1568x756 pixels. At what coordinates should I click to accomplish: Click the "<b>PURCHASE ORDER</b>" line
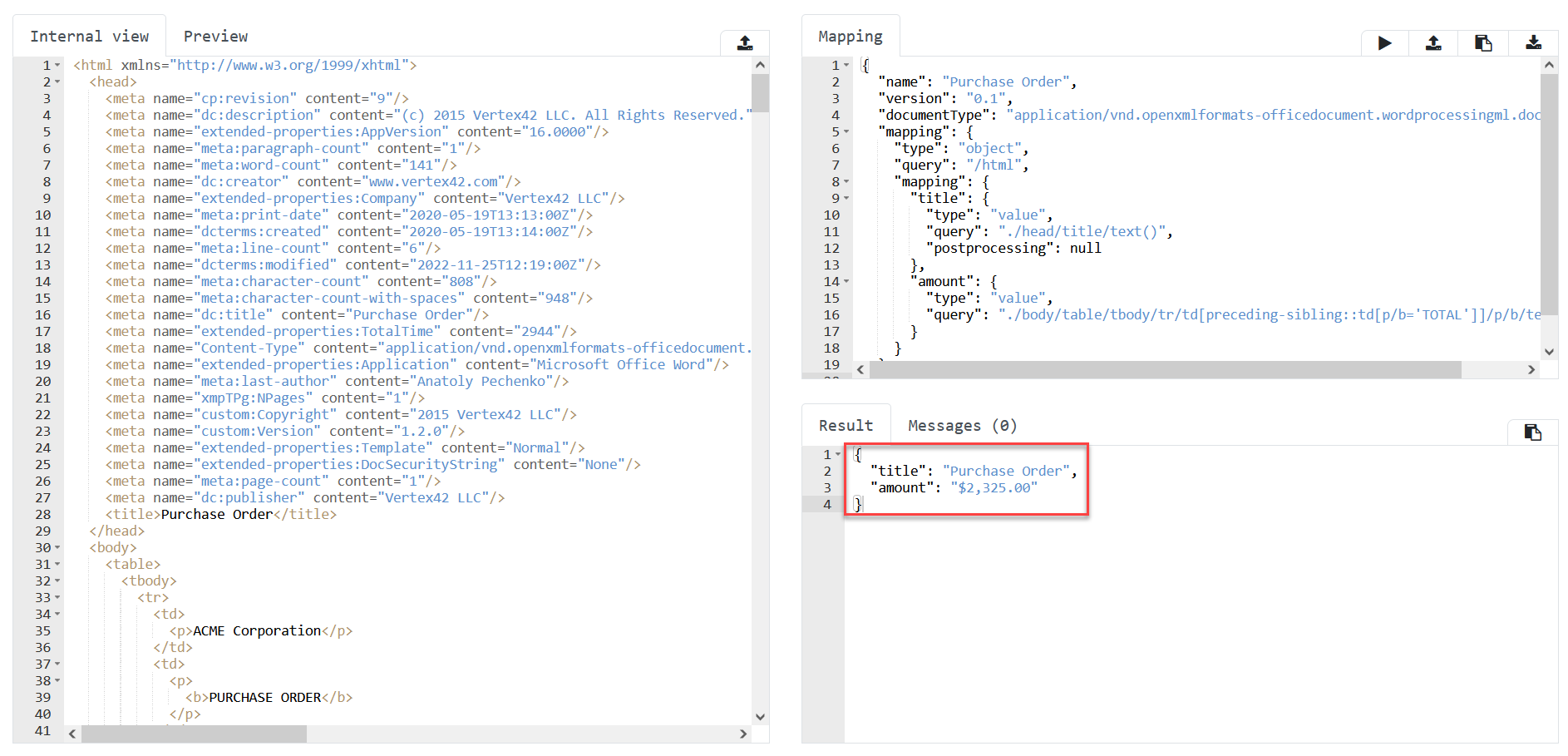pos(269,697)
